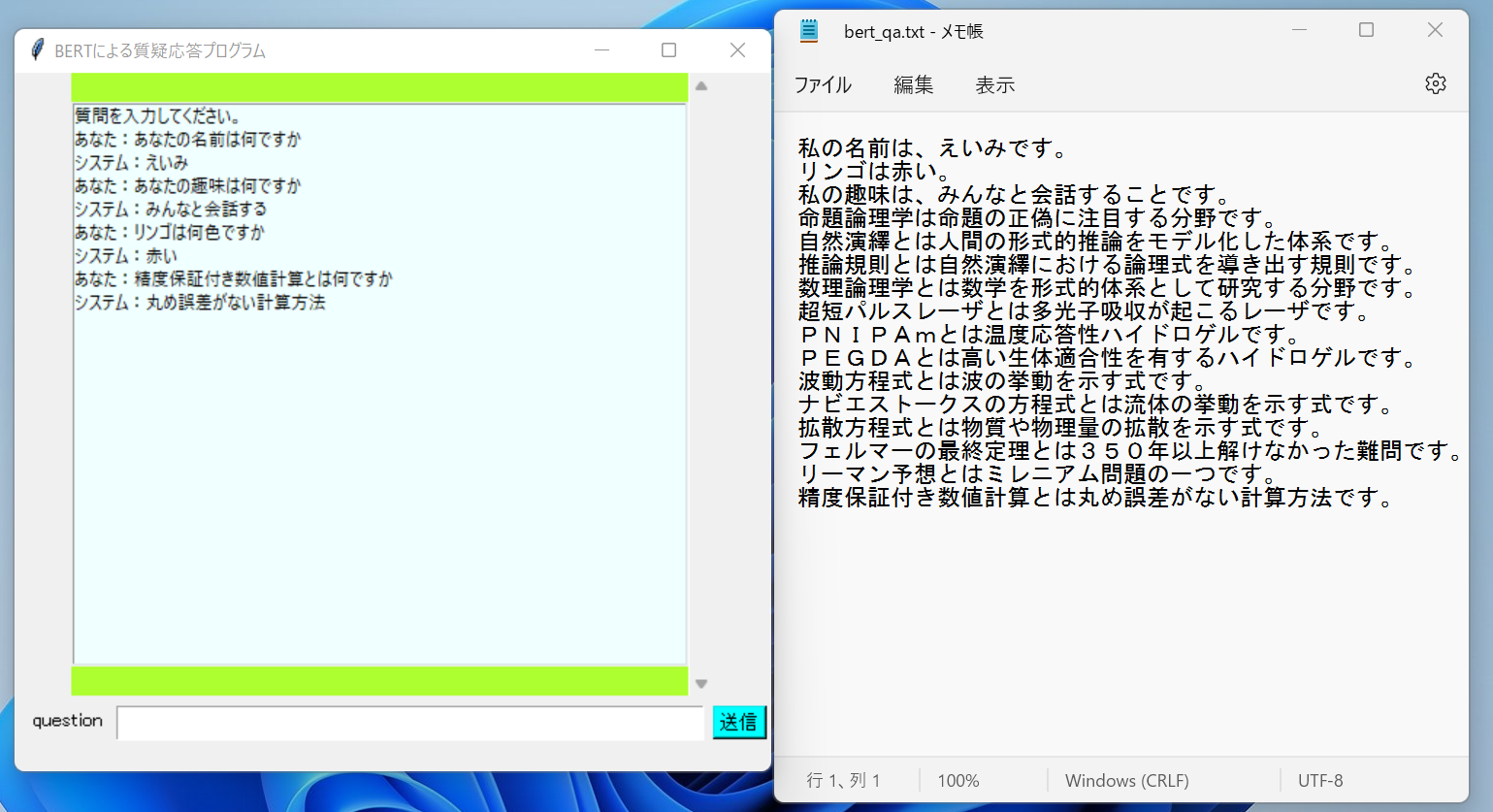This screenshot has width=1493, height=812.
Task: Open Notepad settings gear icon
Action: (x=1436, y=83)
